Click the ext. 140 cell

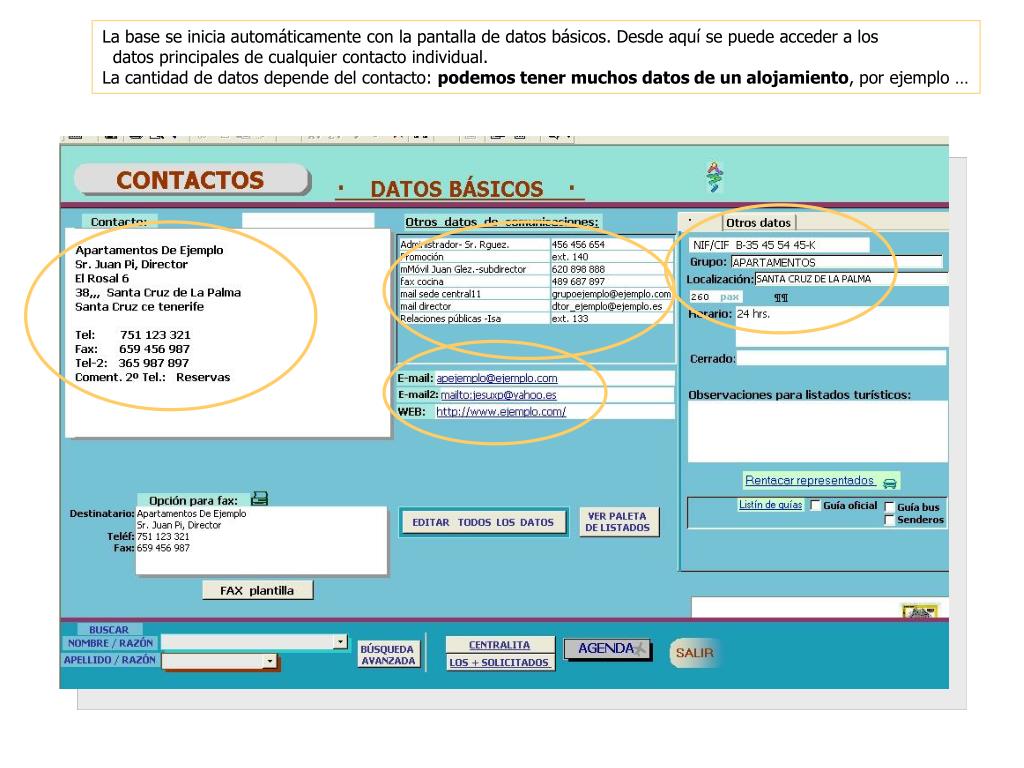tap(611, 257)
